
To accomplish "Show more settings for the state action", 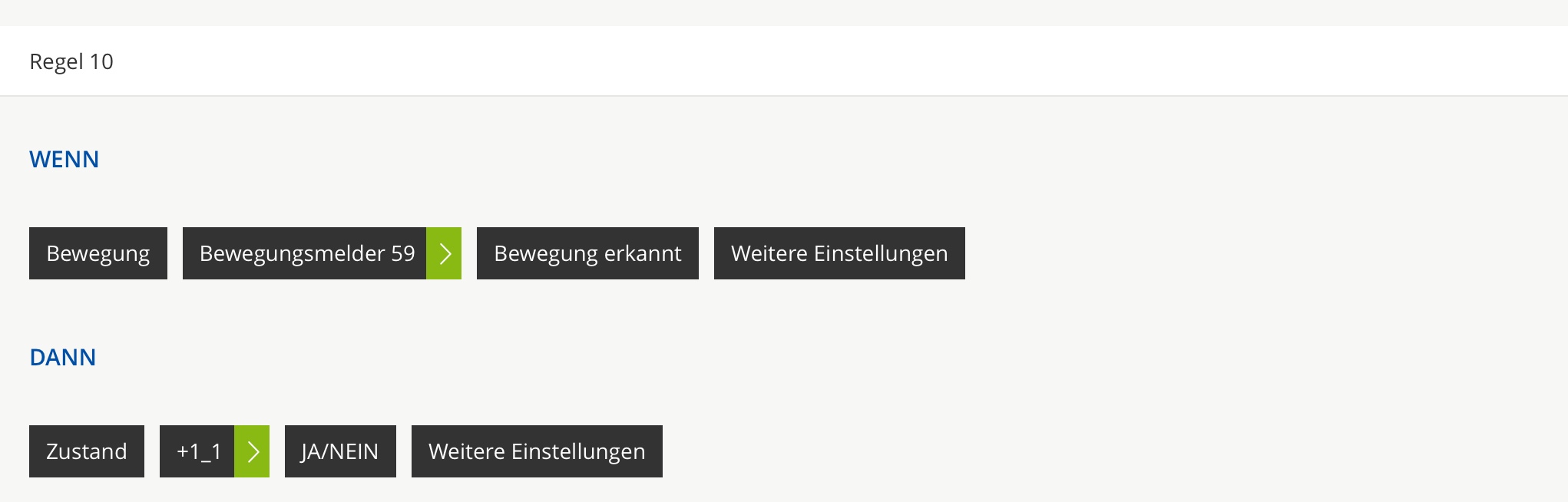I will [x=537, y=451].
